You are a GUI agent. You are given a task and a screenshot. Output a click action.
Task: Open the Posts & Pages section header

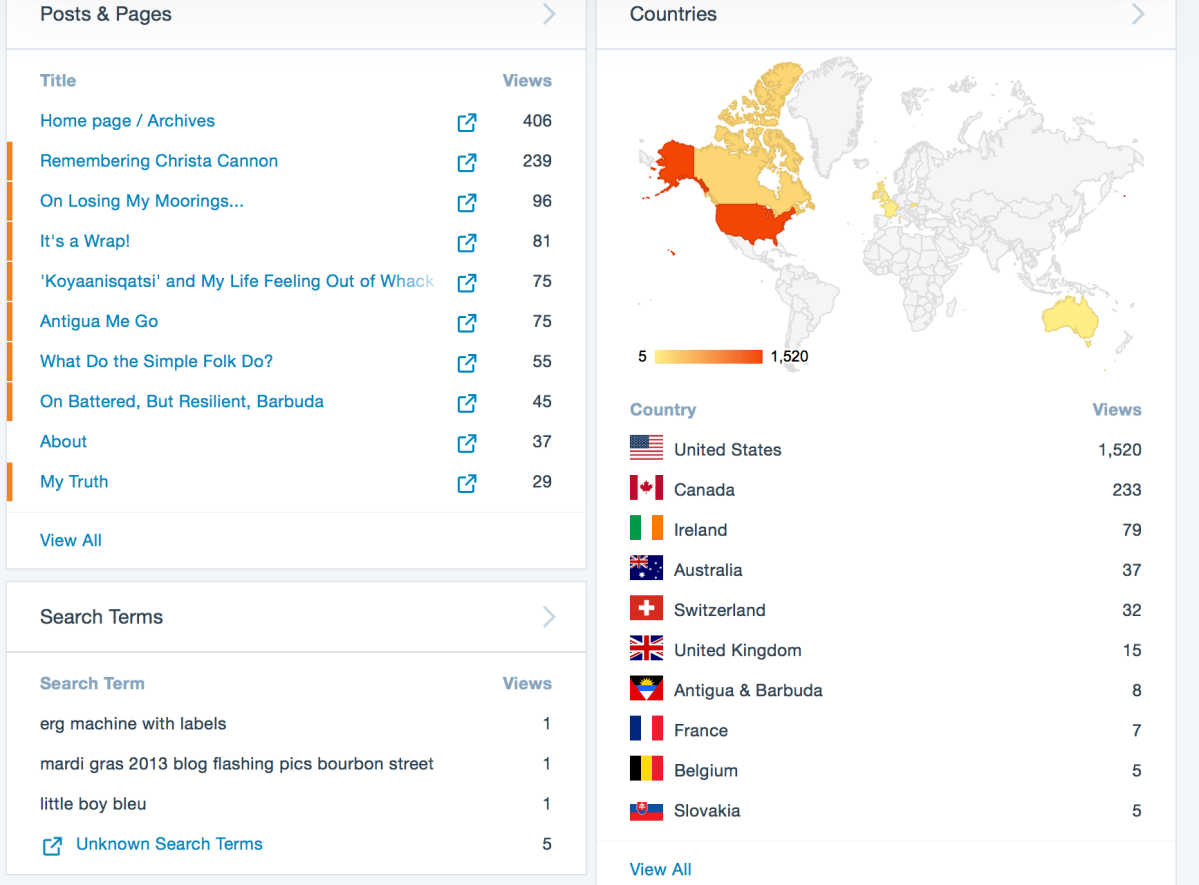point(105,14)
